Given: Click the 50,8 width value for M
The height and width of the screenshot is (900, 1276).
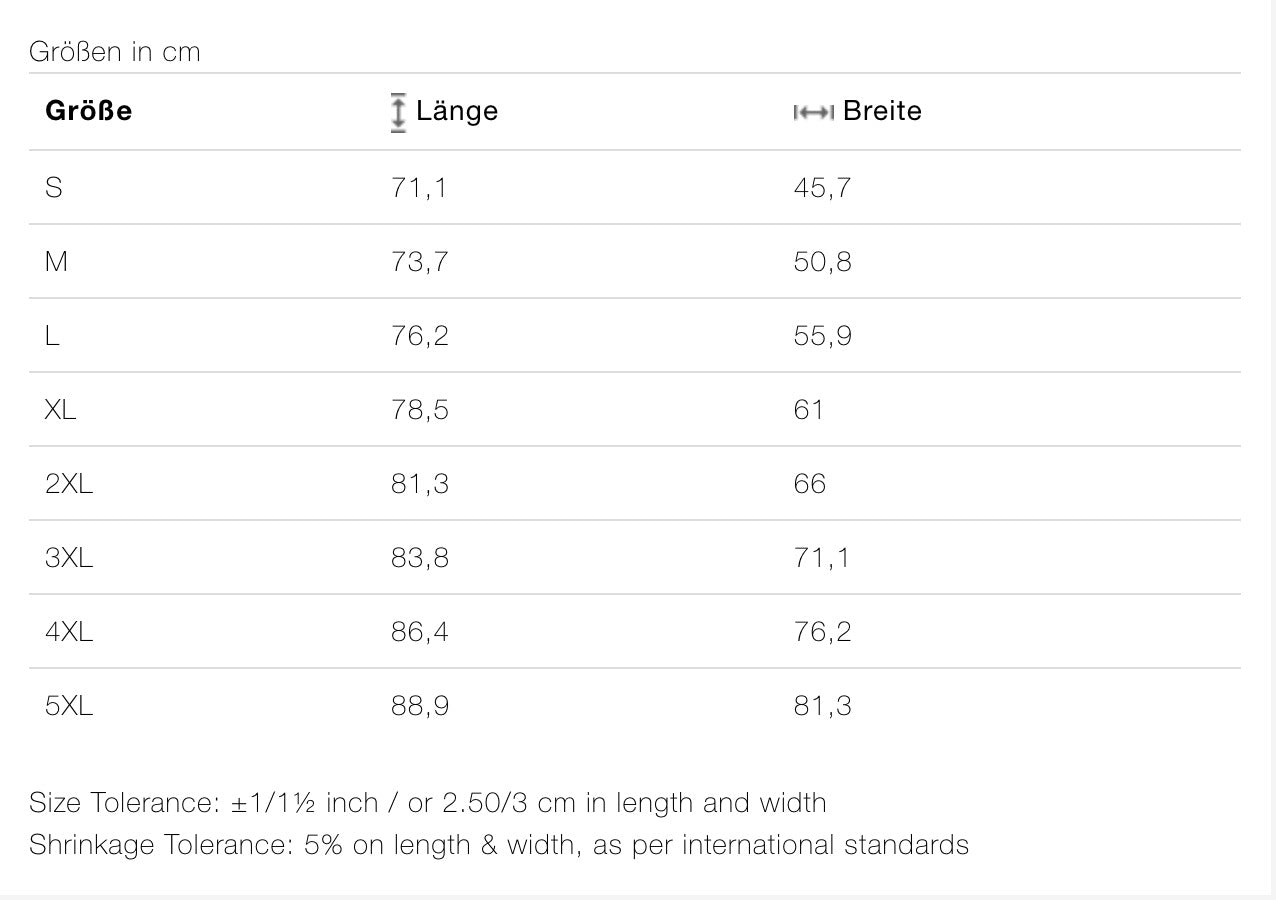Looking at the screenshot, I should (x=822, y=261).
